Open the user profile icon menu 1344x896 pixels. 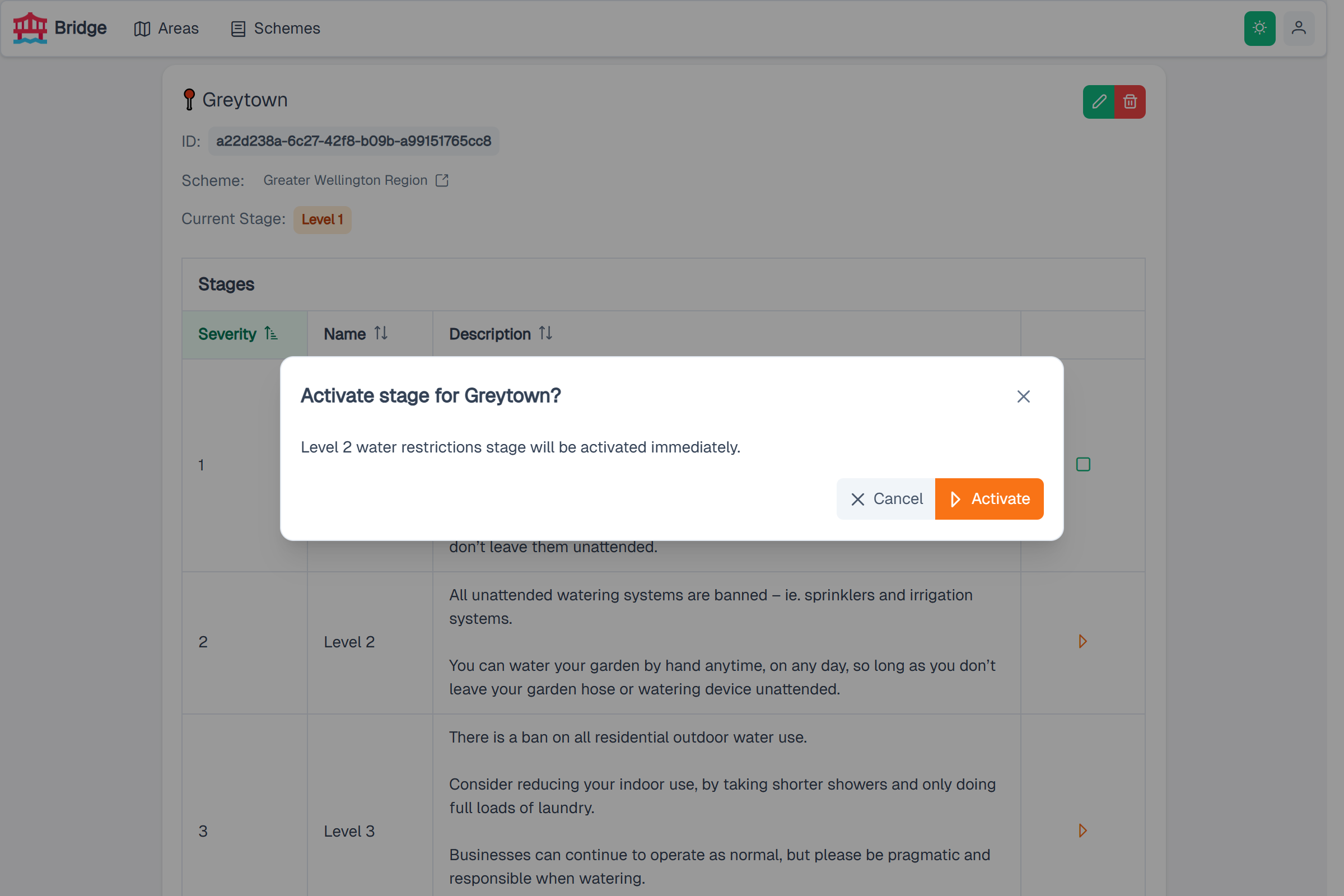(1298, 28)
